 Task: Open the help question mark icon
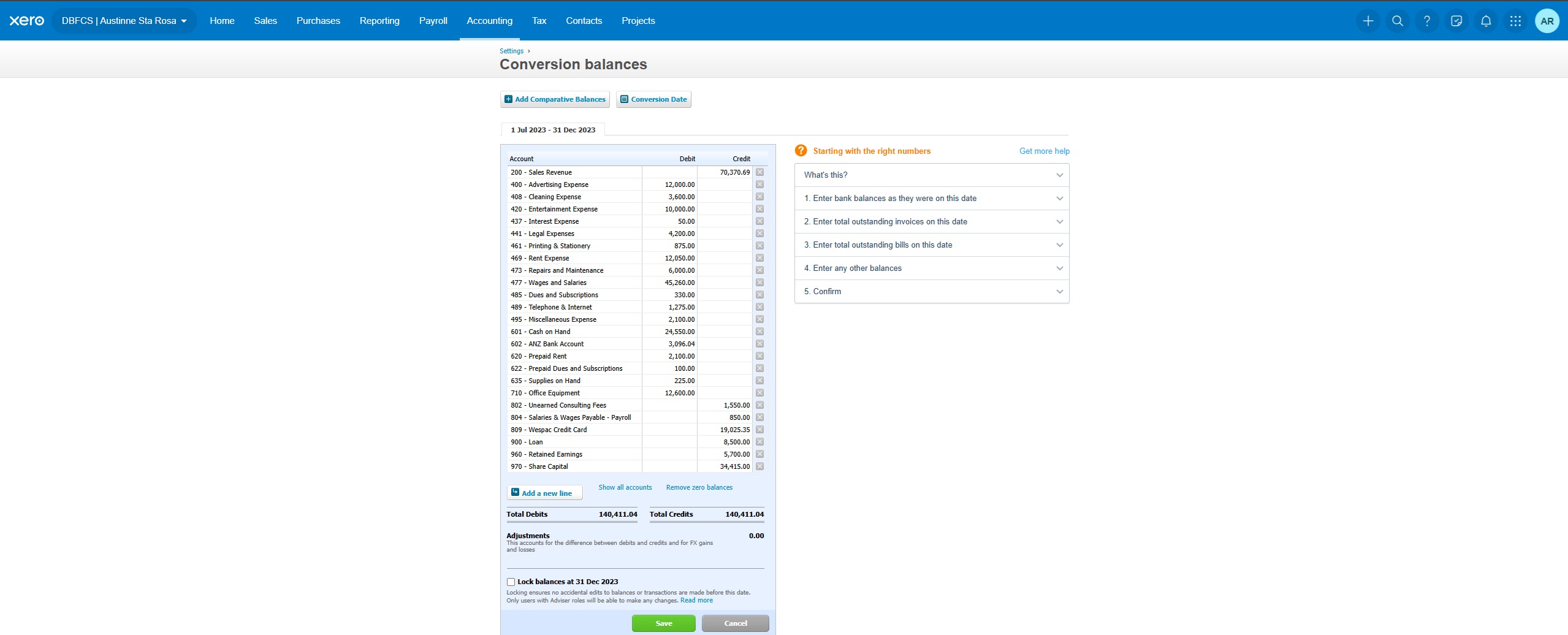(x=1426, y=21)
